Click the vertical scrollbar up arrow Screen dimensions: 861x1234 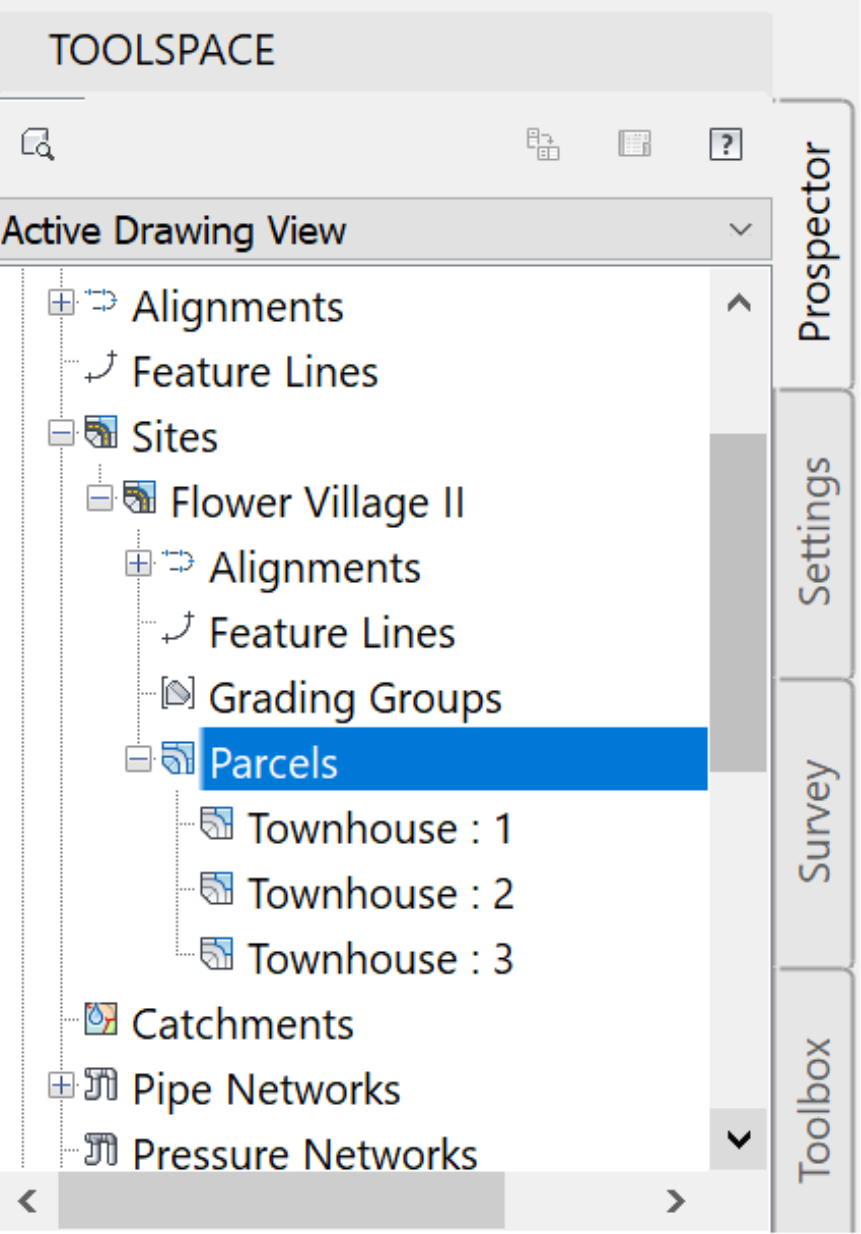738,301
